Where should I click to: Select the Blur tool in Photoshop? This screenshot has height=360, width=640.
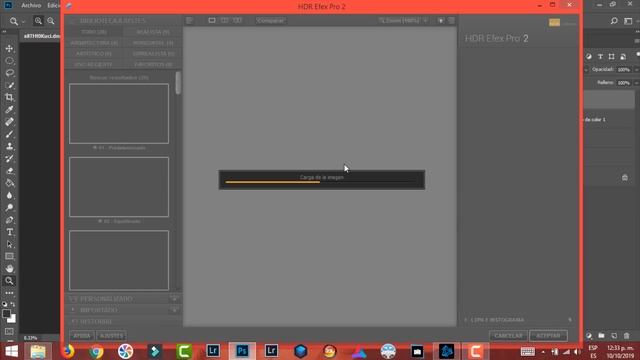(9, 196)
